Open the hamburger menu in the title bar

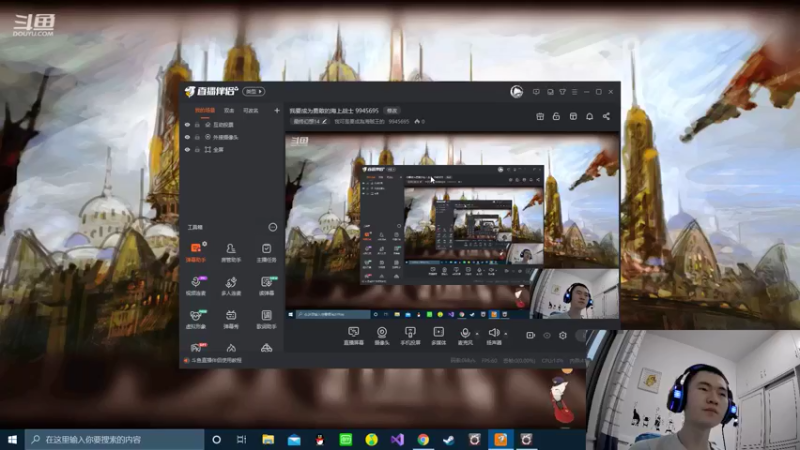[574, 92]
